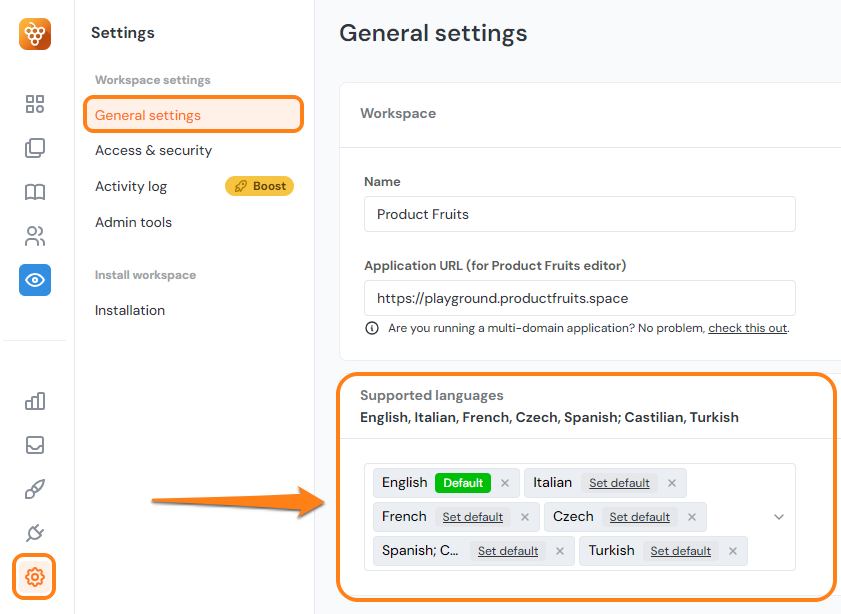841x614 pixels.
Task: Open the inbox tray icon
Action: click(35, 445)
